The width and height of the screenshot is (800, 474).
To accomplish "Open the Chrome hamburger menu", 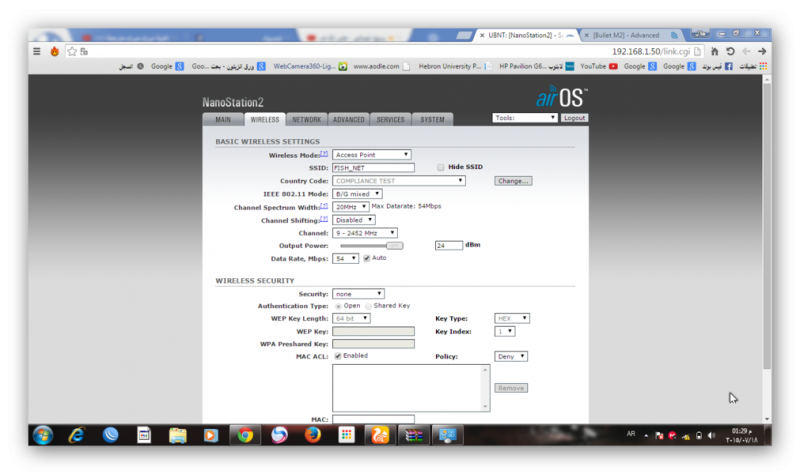I will coord(37,52).
